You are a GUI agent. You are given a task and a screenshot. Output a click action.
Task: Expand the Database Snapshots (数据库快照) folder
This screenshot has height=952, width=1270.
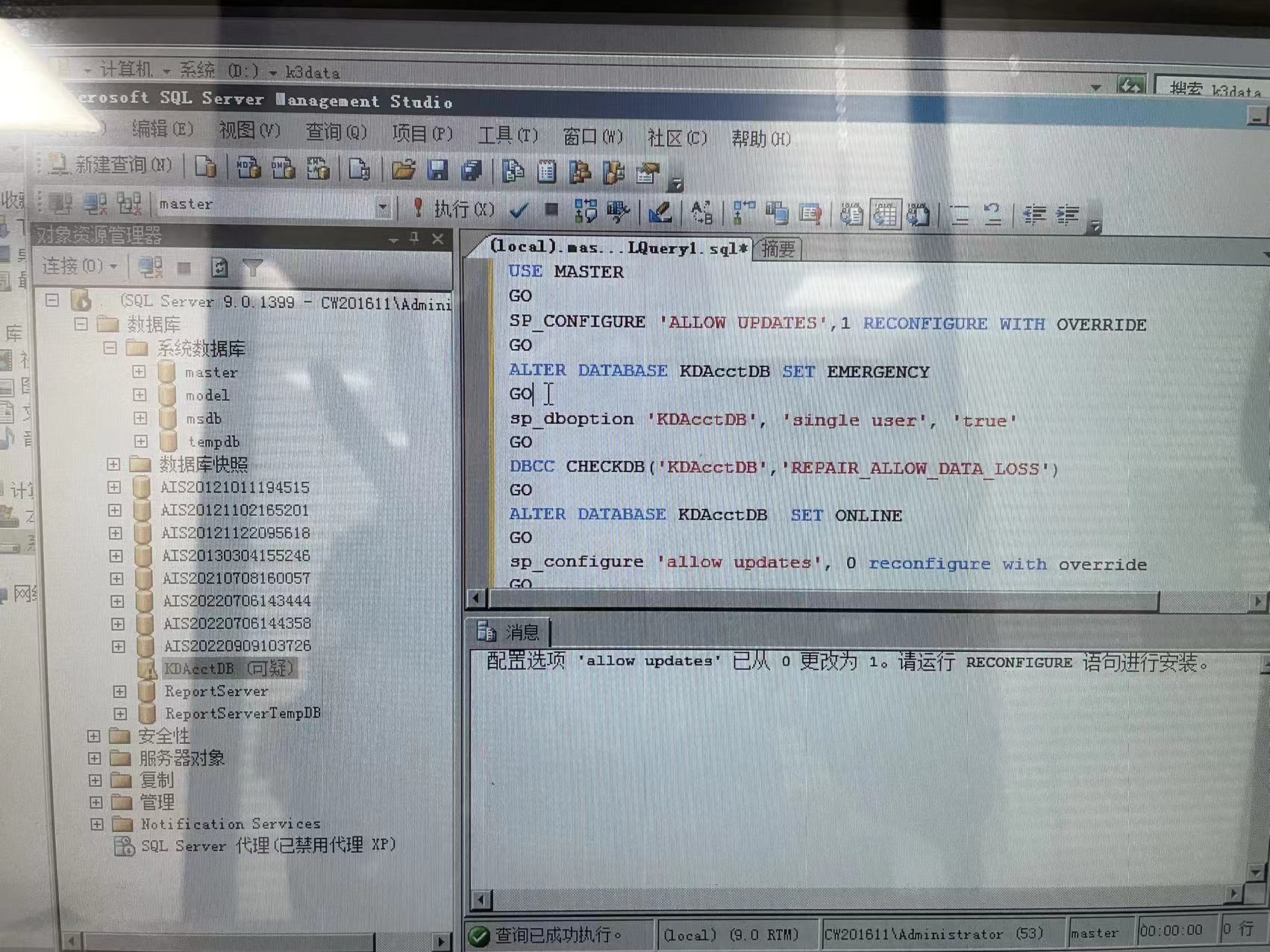[x=113, y=464]
